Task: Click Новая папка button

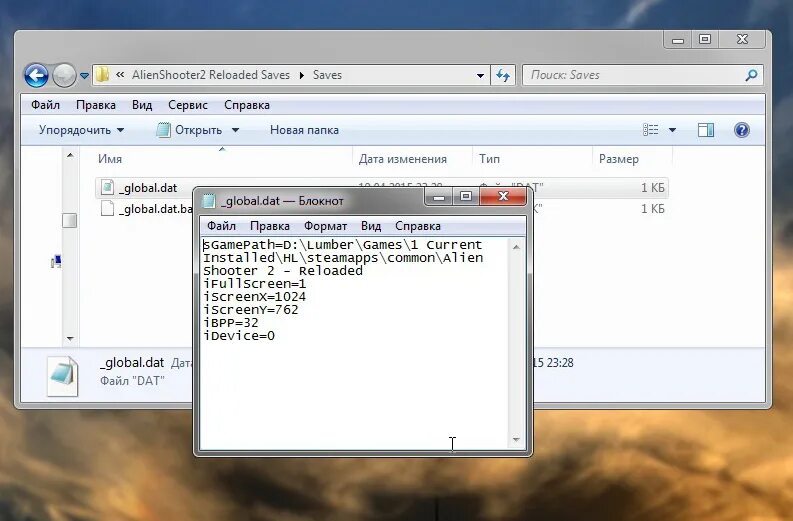Action: tap(304, 130)
